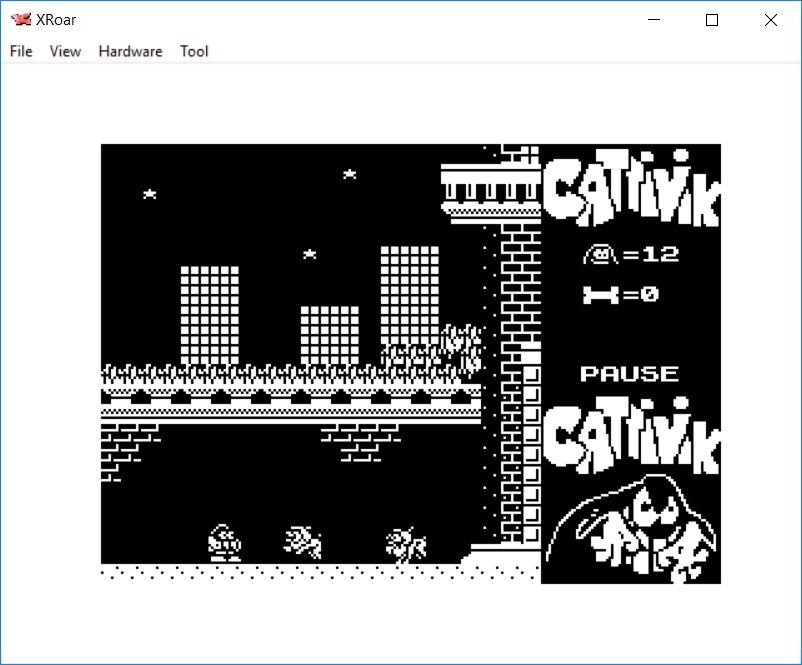The height and width of the screenshot is (665, 802).
Task: Open the Hardware menu
Action: [130, 51]
